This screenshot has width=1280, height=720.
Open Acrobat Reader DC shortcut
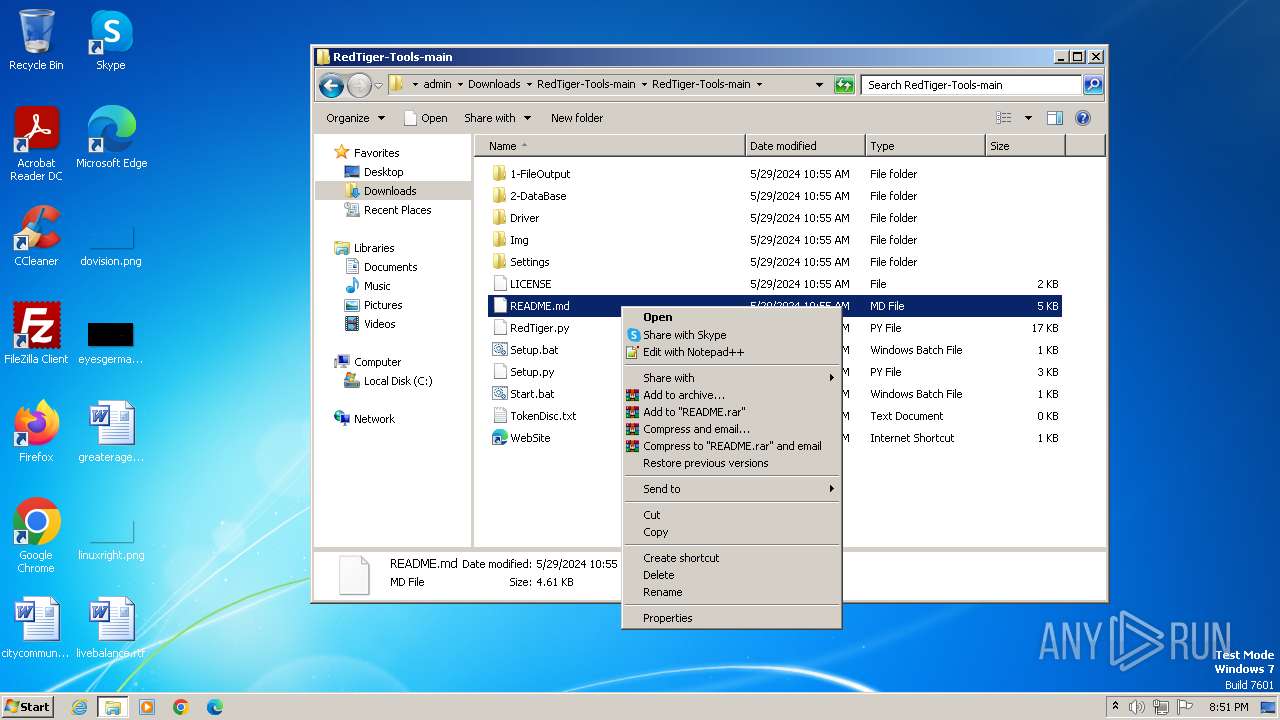click(x=36, y=144)
